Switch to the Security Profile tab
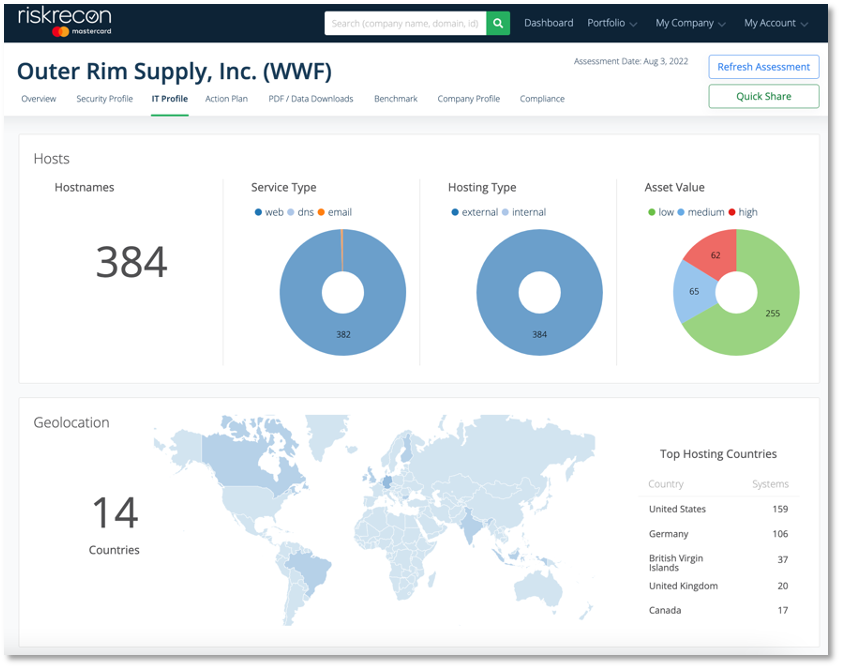 coord(104,99)
